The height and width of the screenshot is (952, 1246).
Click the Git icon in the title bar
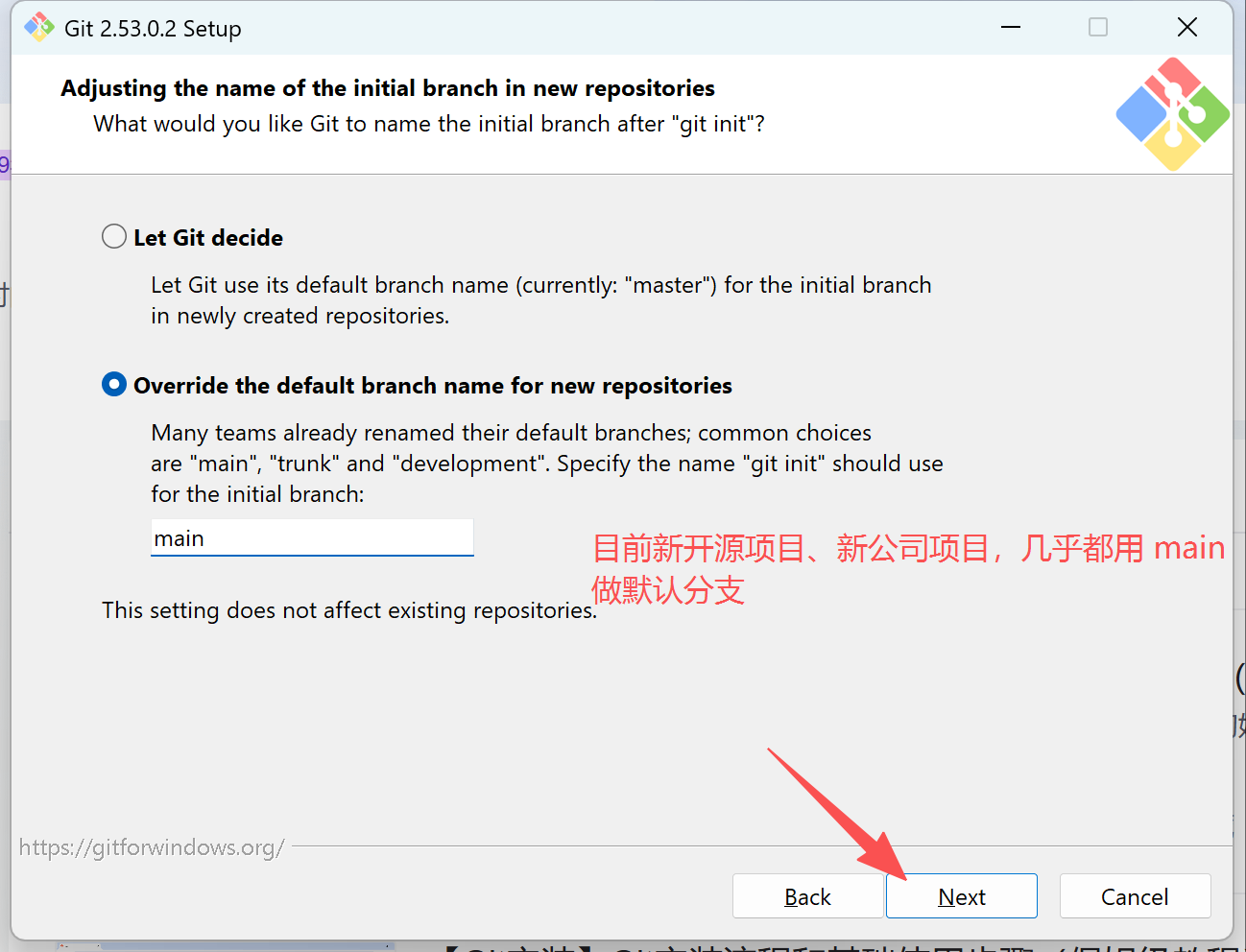click(x=39, y=28)
